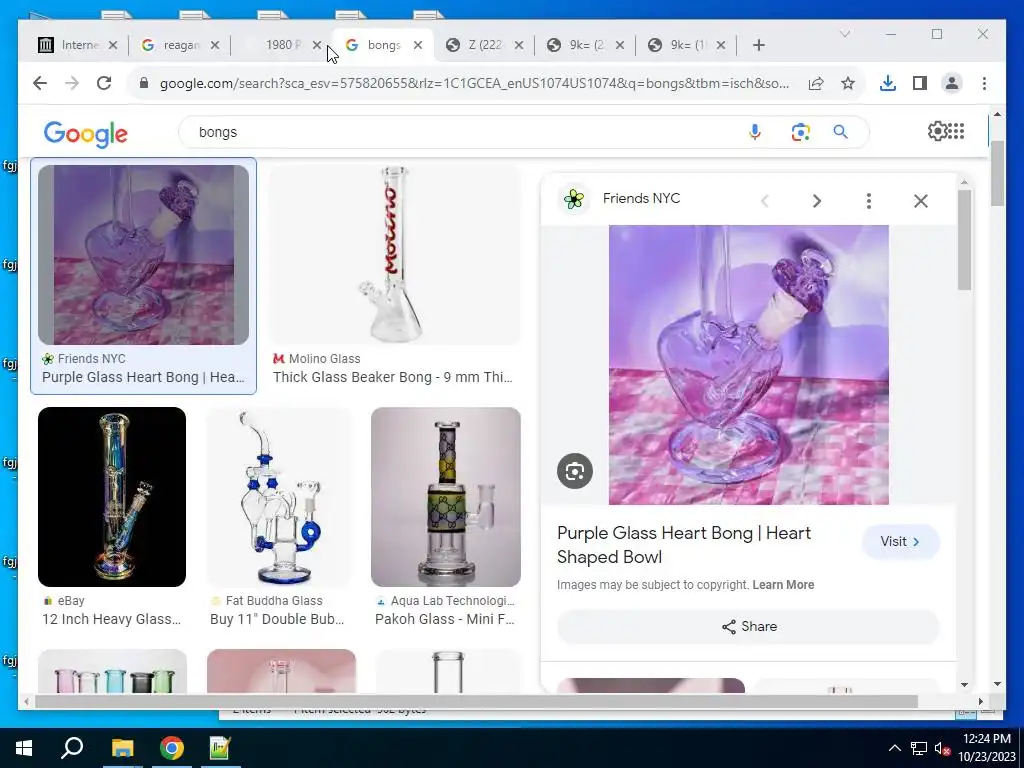This screenshot has height=768, width=1024.
Task: Toggle the Chrome side panel
Action: [920, 83]
